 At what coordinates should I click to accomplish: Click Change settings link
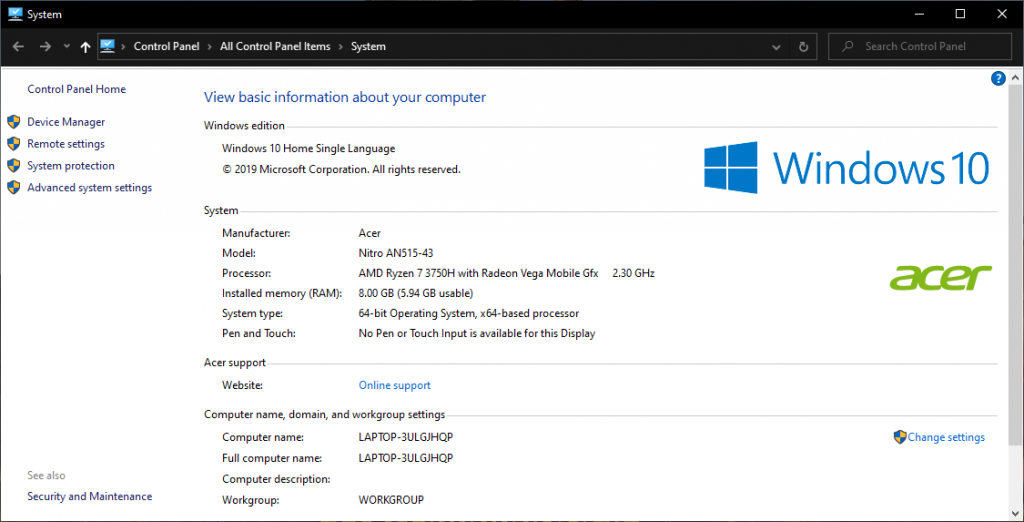click(x=946, y=437)
